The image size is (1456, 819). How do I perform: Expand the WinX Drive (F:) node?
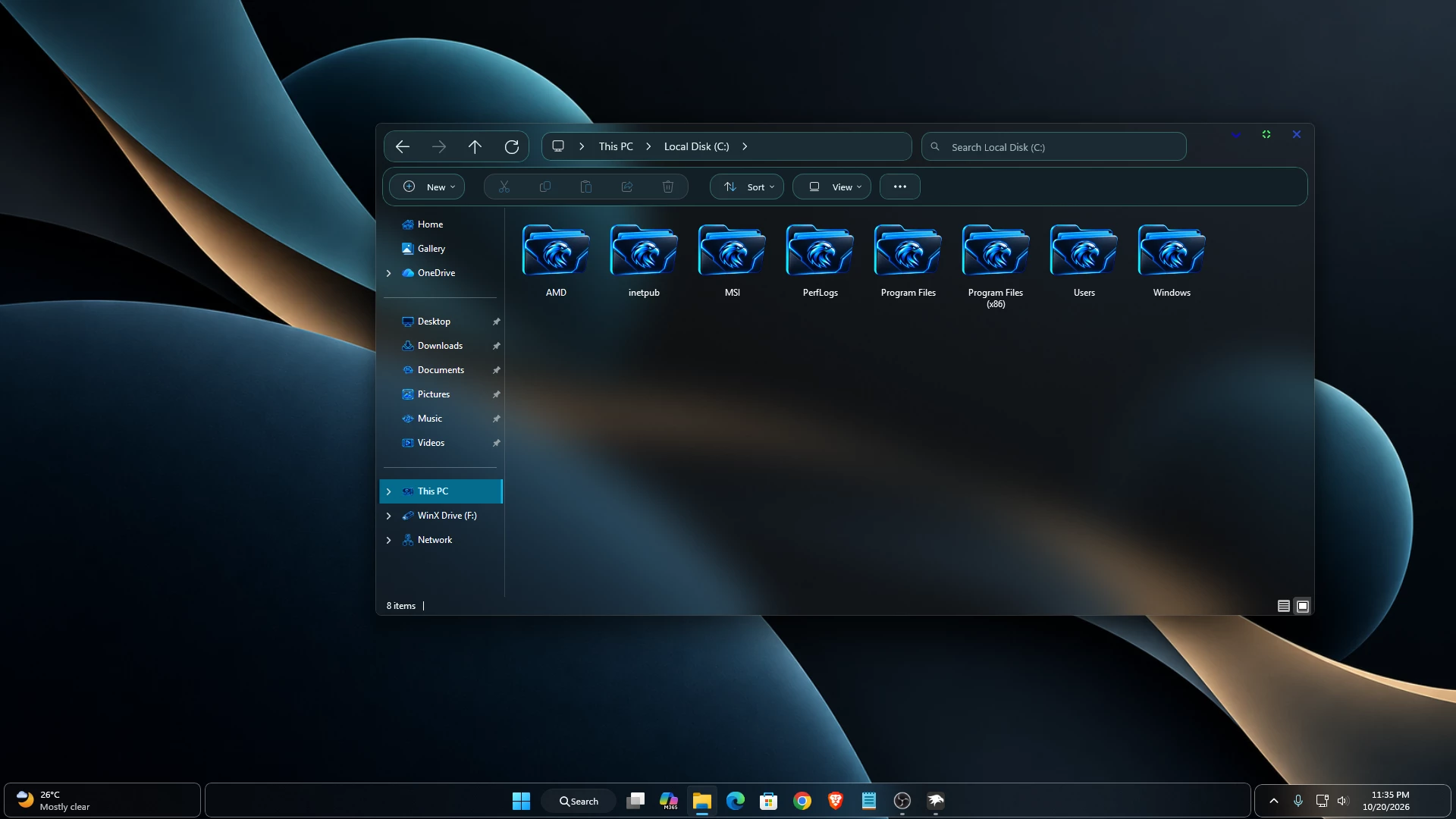pos(389,516)
